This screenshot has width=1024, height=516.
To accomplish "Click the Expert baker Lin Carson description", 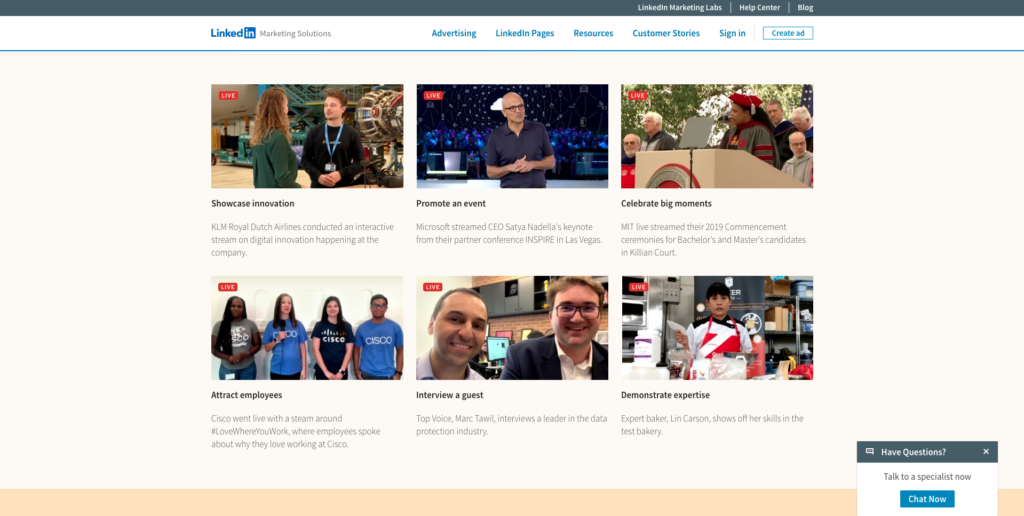I will point(712,425).
